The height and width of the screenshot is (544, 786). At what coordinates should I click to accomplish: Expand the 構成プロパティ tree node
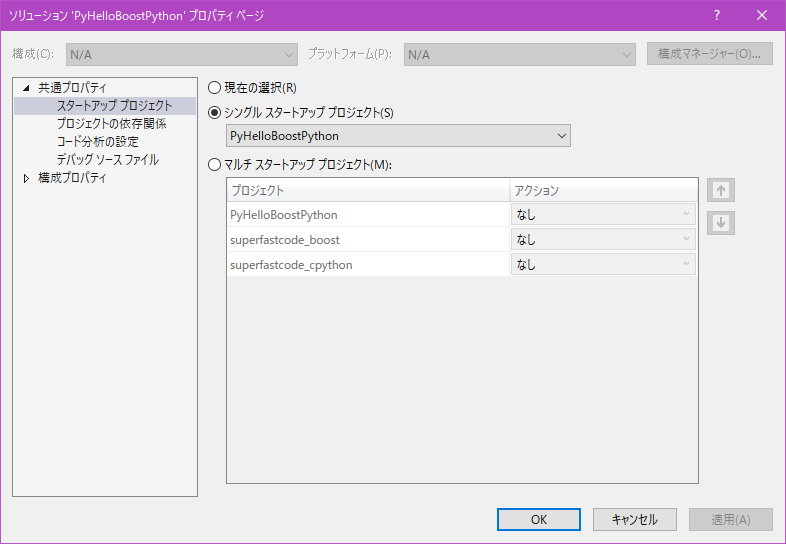pos(27,179)
